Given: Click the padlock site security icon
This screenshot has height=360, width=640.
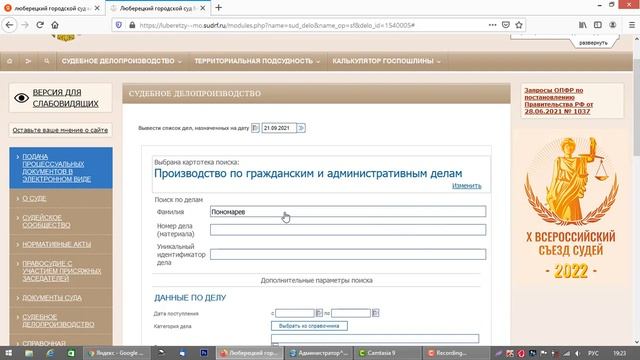Looking at the screenshot, I should coord(132,25).
